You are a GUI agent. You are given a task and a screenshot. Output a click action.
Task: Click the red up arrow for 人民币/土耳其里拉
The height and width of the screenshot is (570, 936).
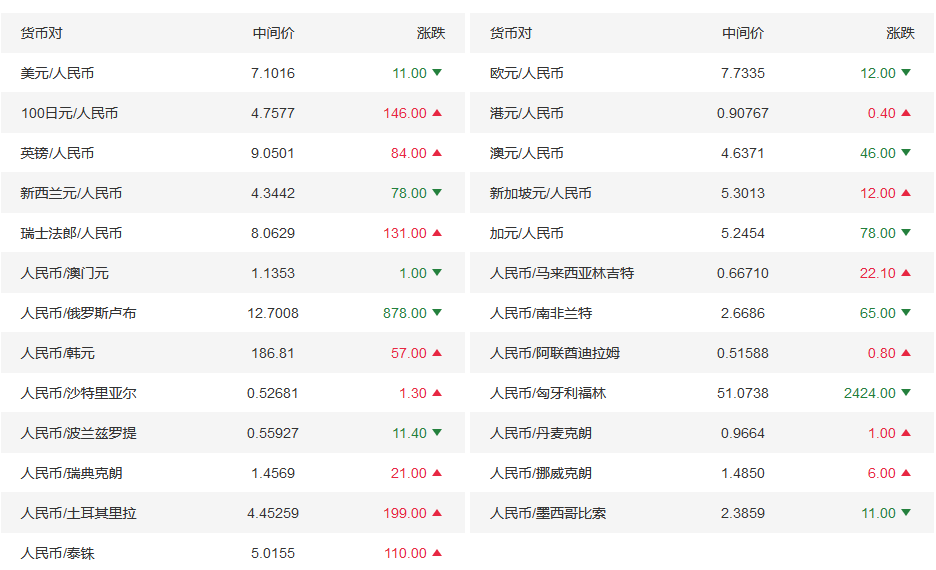(x=437, y=513)
